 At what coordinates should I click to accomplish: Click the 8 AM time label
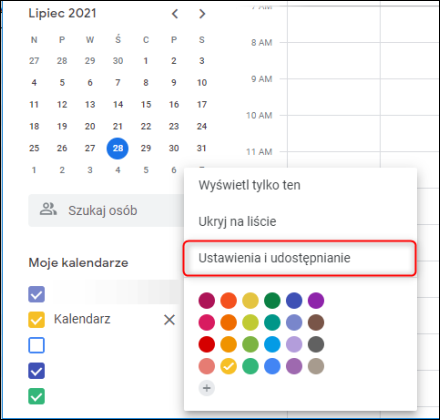point(262,43)
